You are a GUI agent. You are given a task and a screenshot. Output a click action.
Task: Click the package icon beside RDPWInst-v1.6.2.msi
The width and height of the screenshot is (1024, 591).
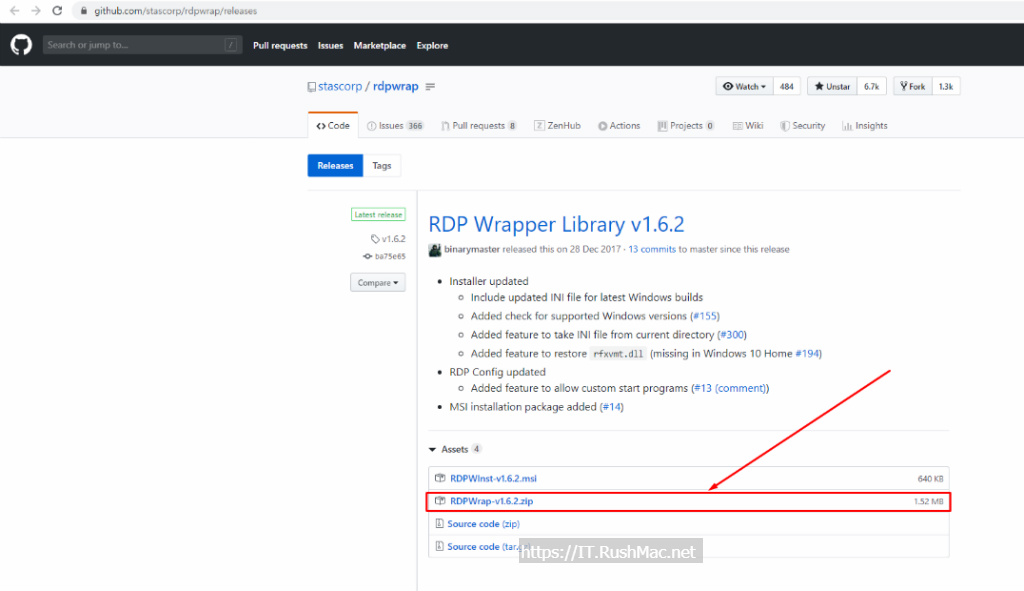click(x=440, y=478)
